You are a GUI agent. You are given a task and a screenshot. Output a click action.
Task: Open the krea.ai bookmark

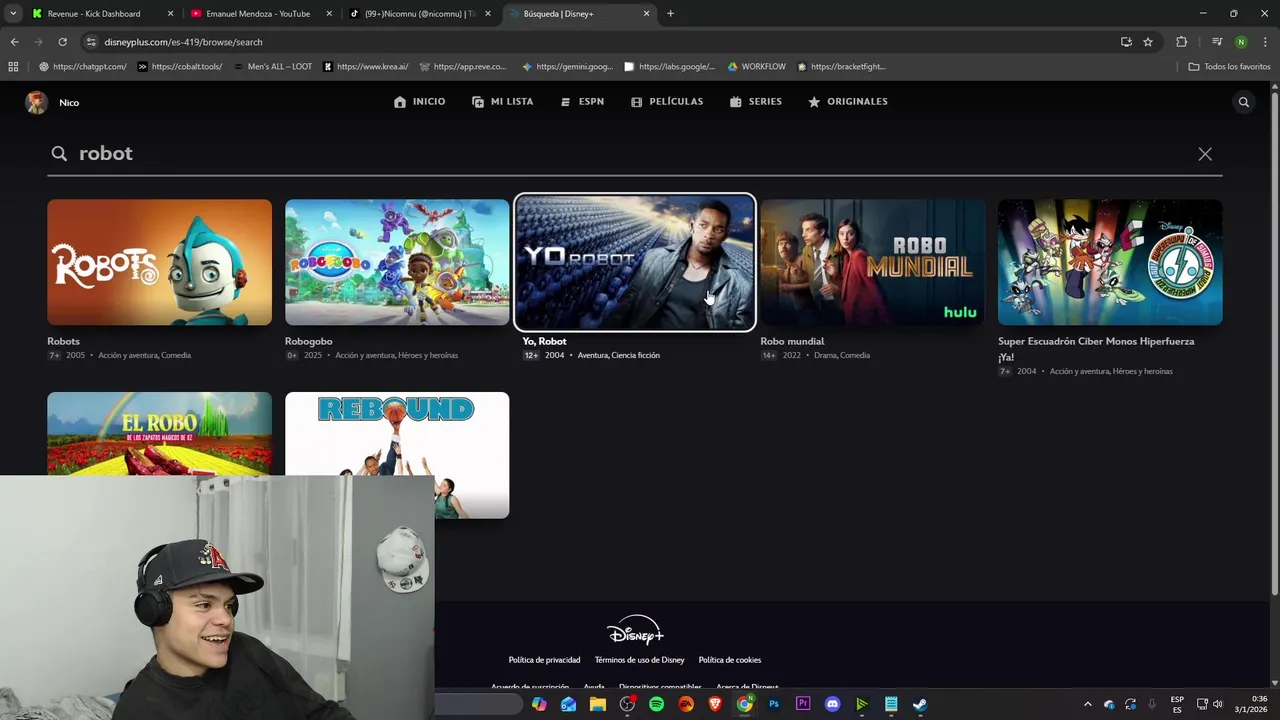[365, 67]
